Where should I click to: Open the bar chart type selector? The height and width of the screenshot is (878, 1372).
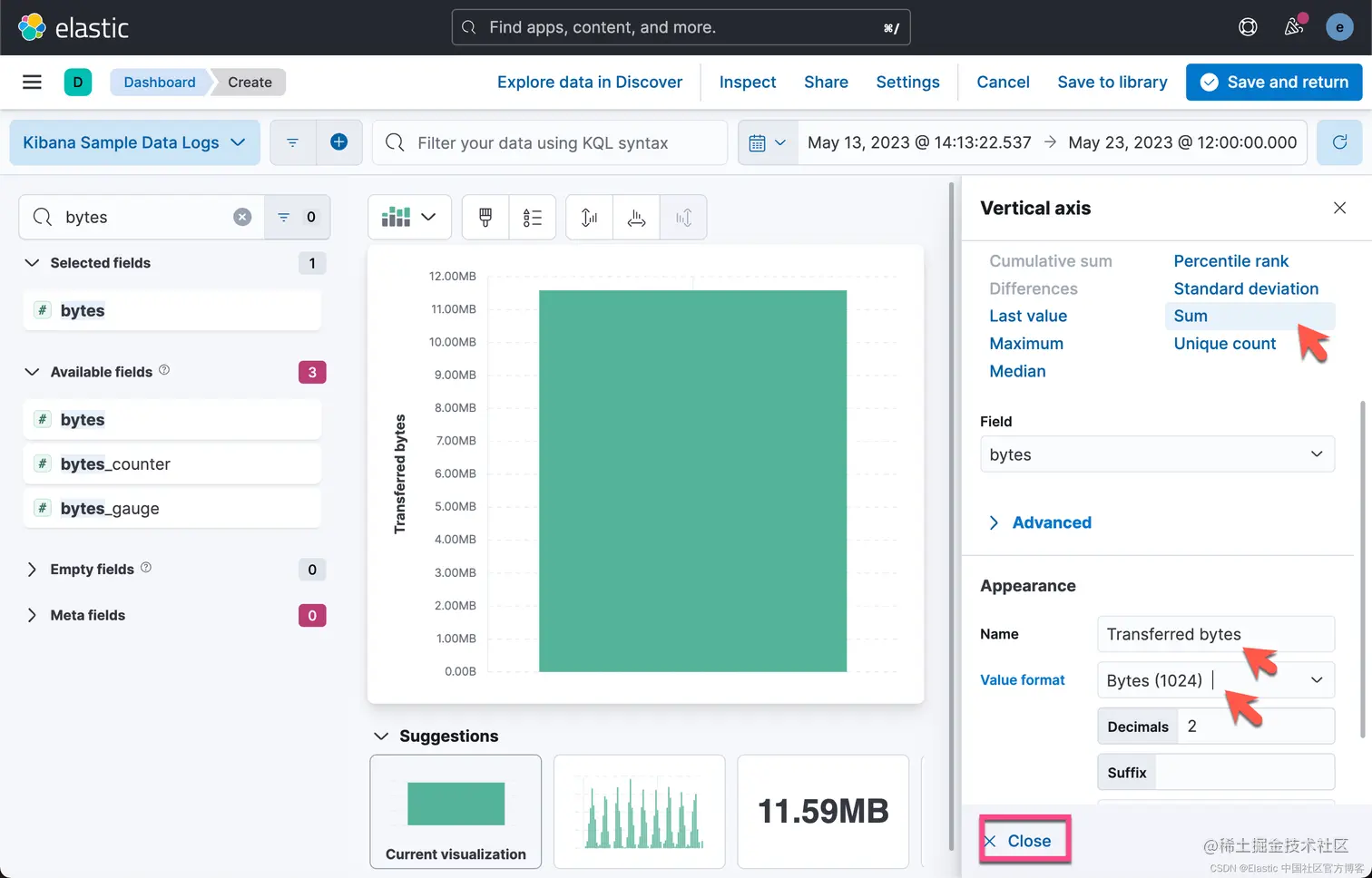point(409,218)
